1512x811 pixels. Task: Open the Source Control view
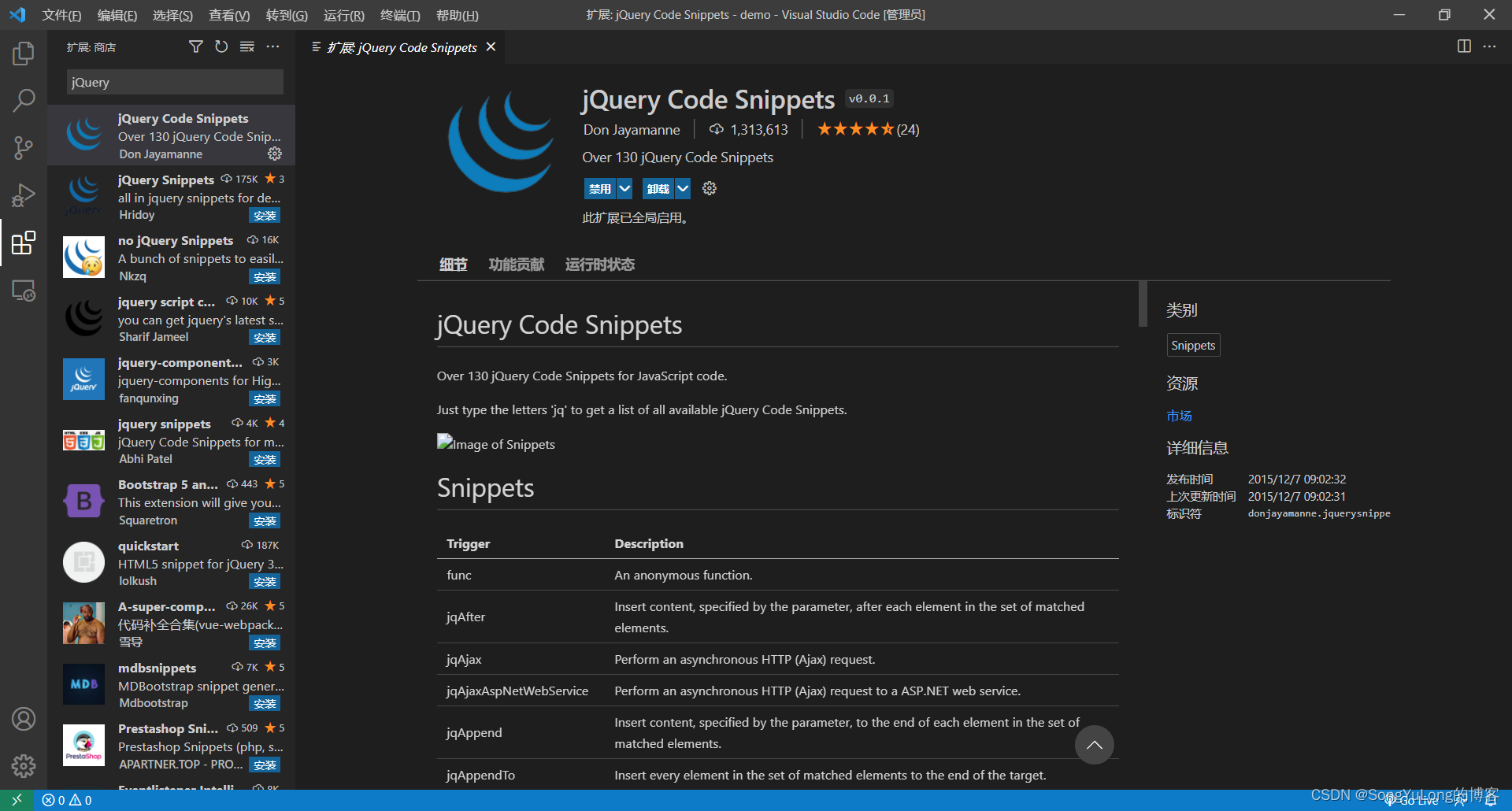pos(24,147)
